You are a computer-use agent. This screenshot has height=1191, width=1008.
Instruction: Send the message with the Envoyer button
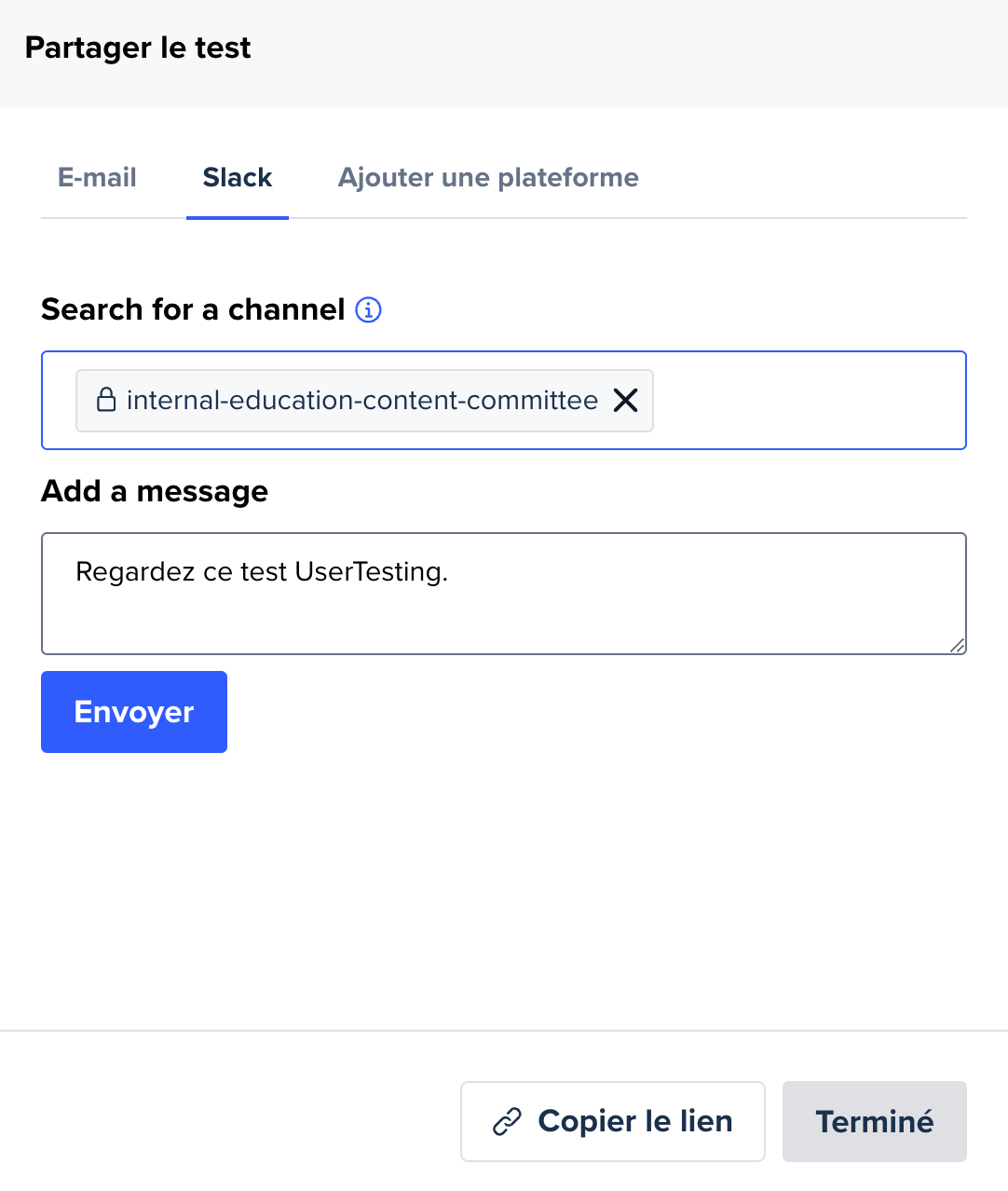point(134,712)
